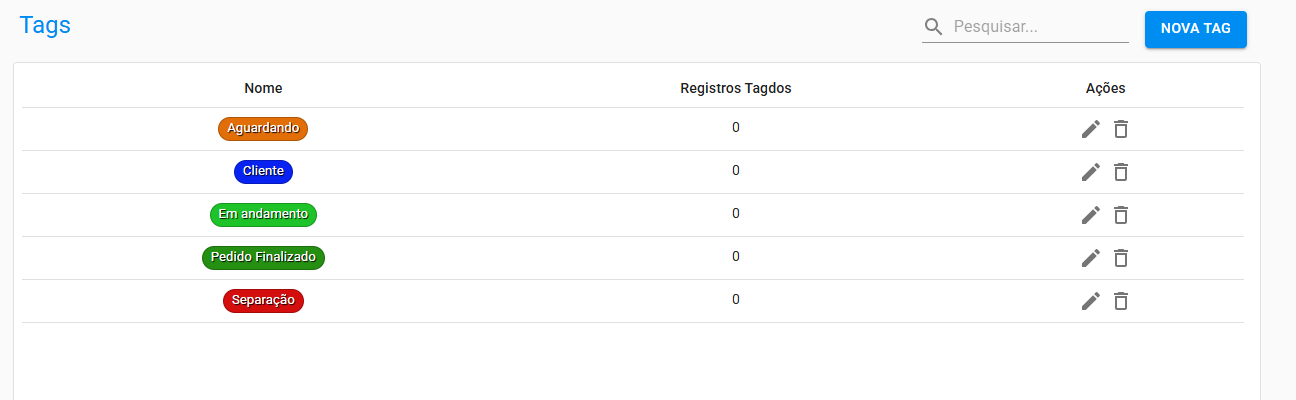Delete the Cliente tag
This screenshot has width=1296, height=400.
[1121, 172]
